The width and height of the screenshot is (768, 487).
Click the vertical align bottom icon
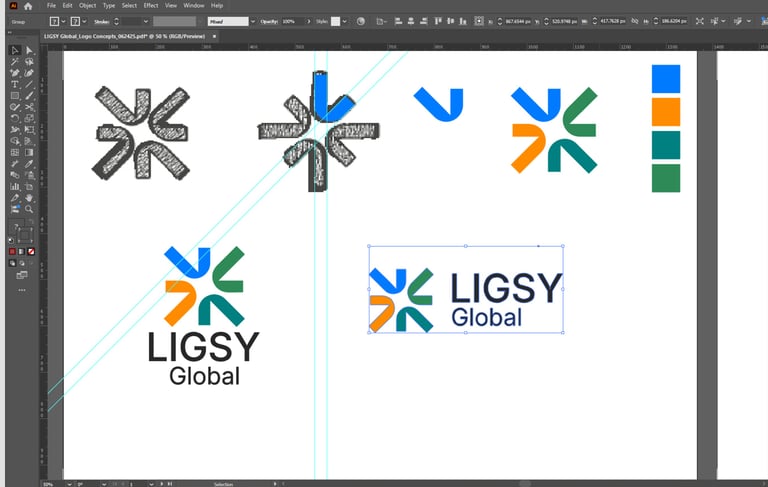point(463,21)
